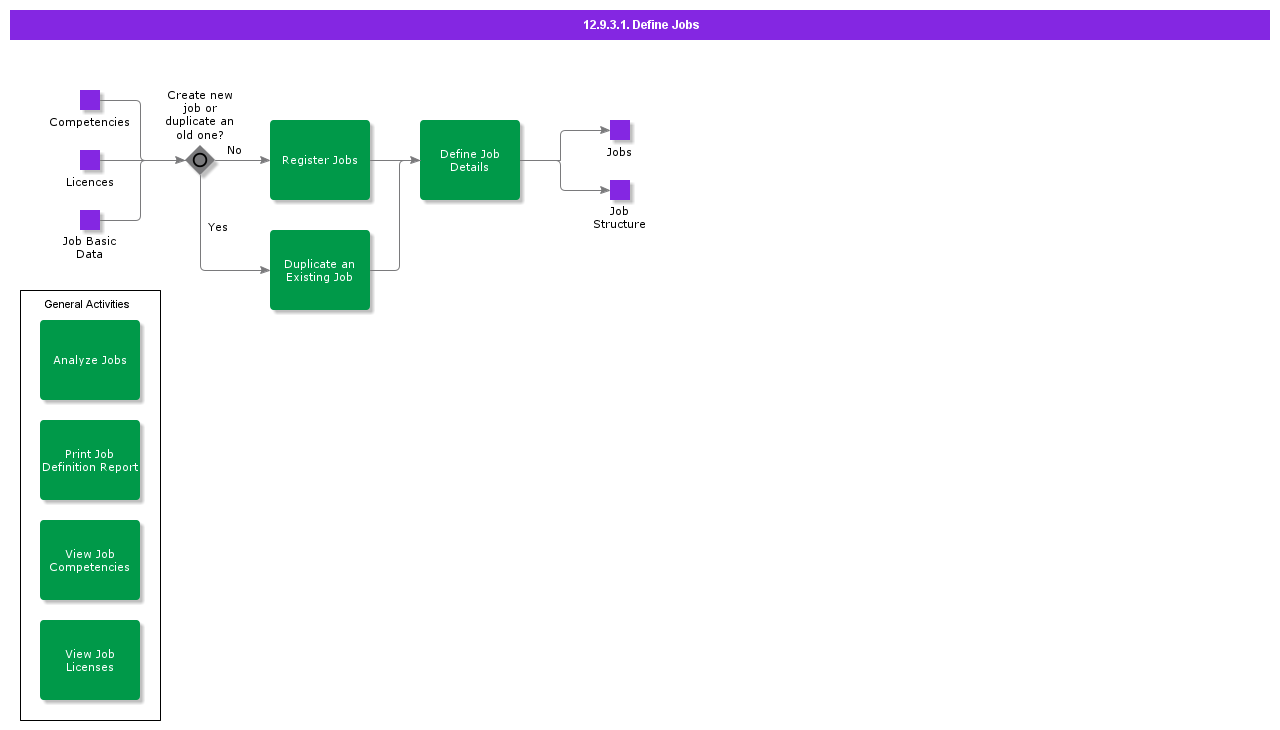Click the purple Jobs output square
The image size is (1280, 730).
pos(620,130)
